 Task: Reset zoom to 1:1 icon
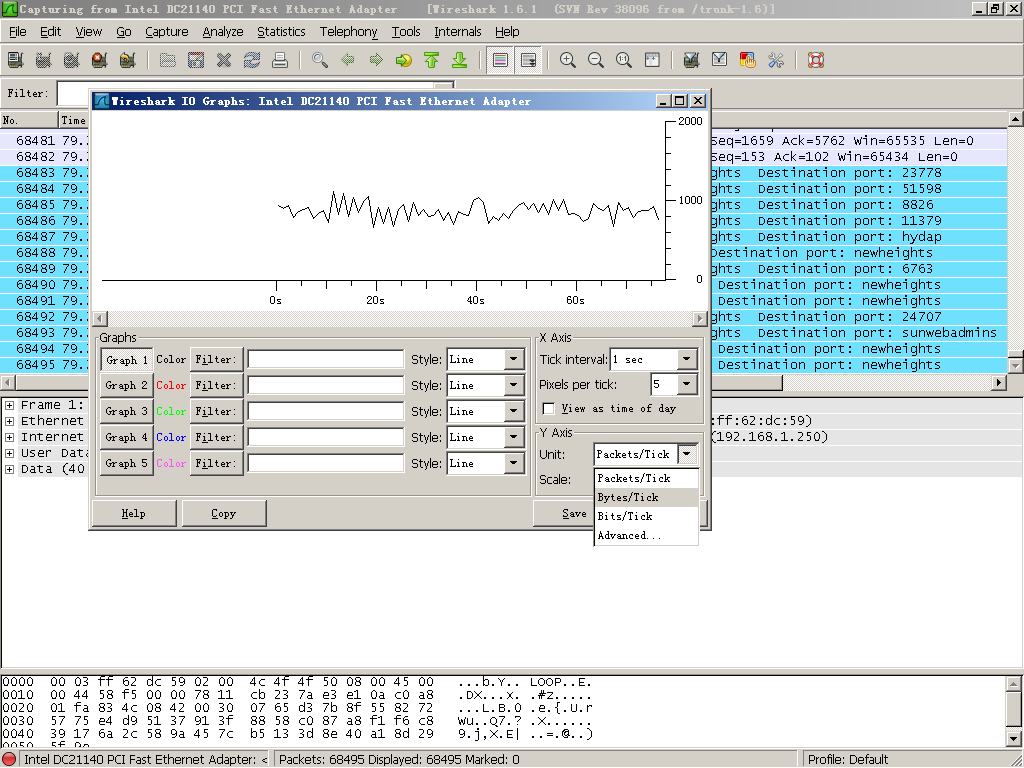(x=624, y=60)
